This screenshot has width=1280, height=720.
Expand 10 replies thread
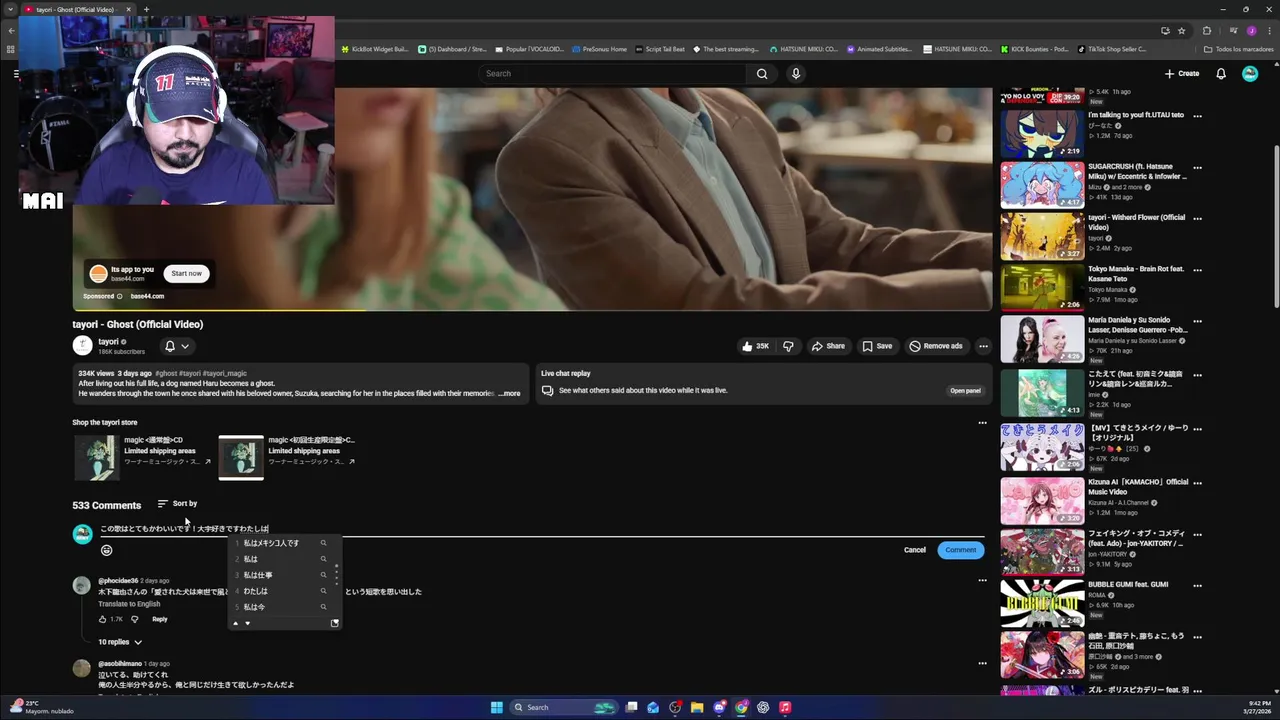tap(120, 642)
